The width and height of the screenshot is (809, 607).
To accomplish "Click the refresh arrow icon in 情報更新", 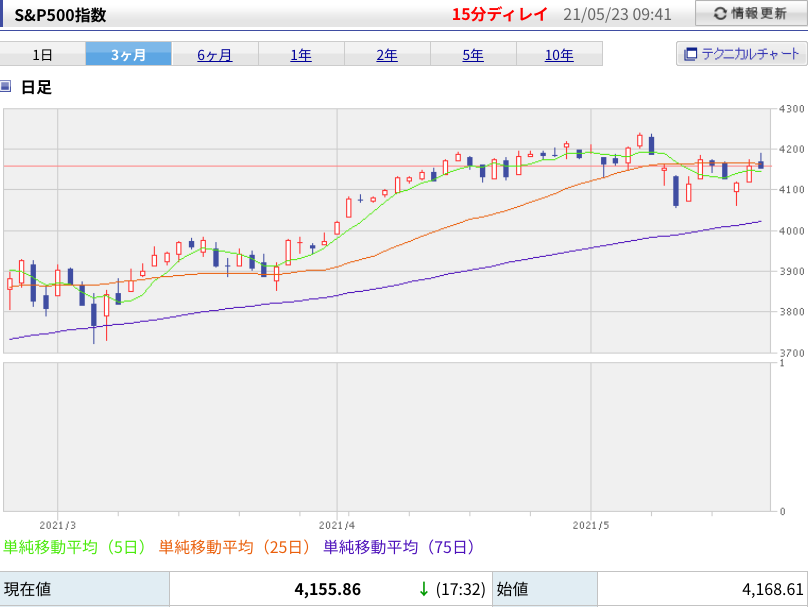I will click(x=720, y=13).
